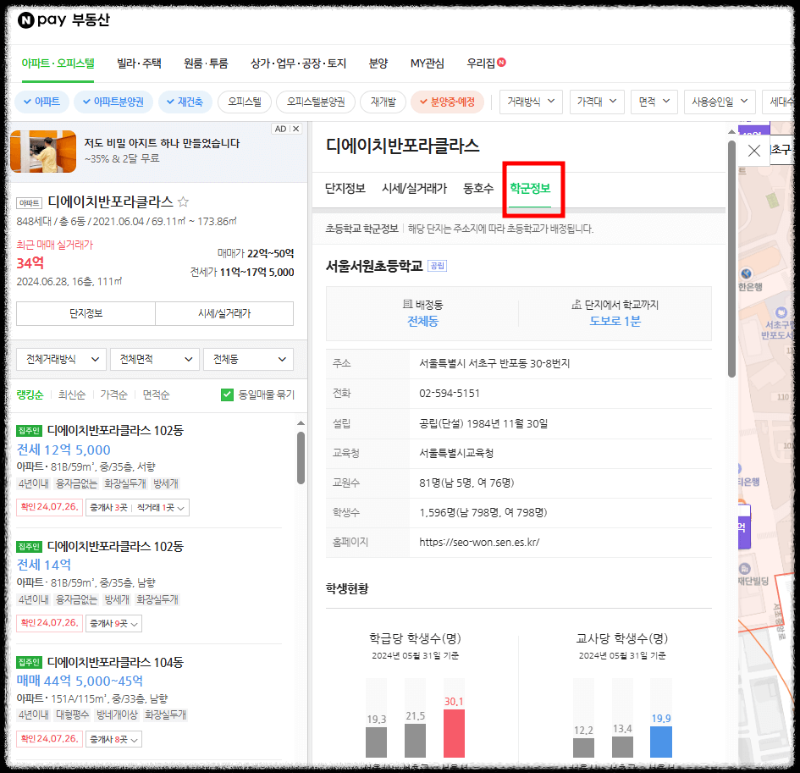Sort listings by 랭킹순

(30, 394)
